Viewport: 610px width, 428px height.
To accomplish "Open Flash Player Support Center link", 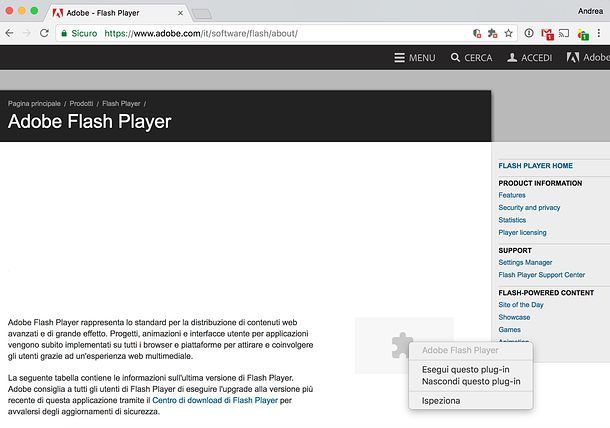I will [x=542, y=275].
